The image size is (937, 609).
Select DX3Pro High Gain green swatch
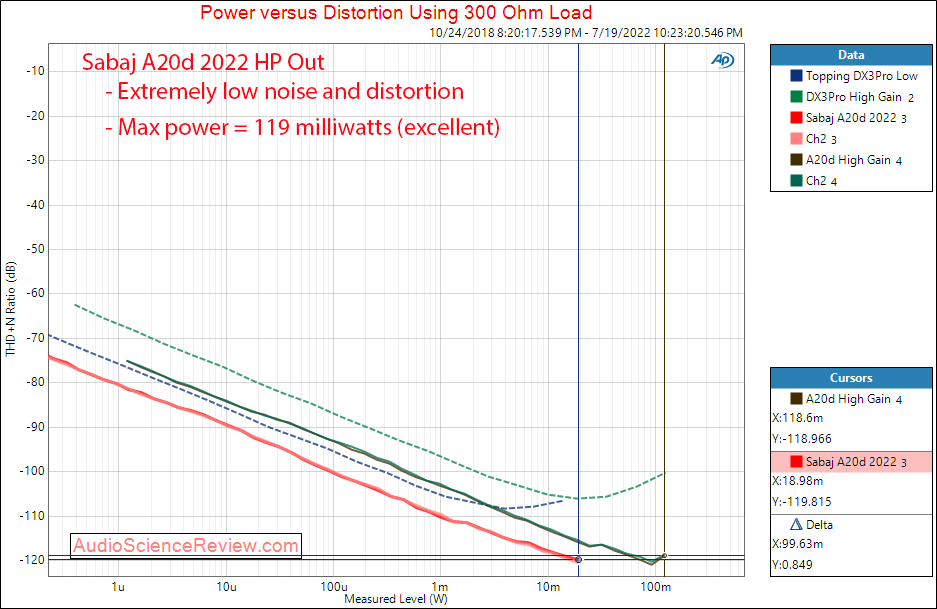coord(796,97)
